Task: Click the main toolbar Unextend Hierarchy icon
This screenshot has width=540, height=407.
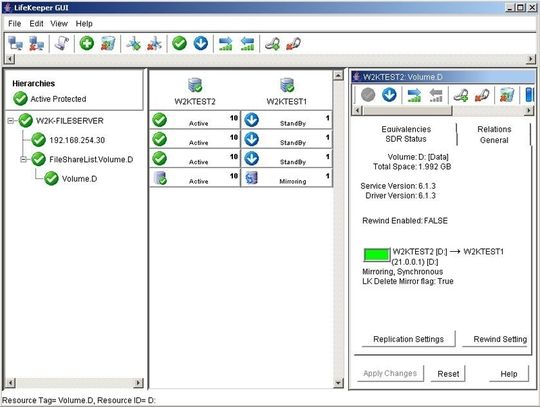Action: pyautogui.click(x=247, y=44)
